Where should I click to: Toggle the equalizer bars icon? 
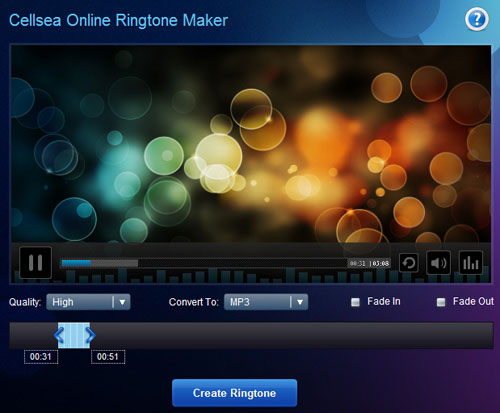[x=471, y=263]
